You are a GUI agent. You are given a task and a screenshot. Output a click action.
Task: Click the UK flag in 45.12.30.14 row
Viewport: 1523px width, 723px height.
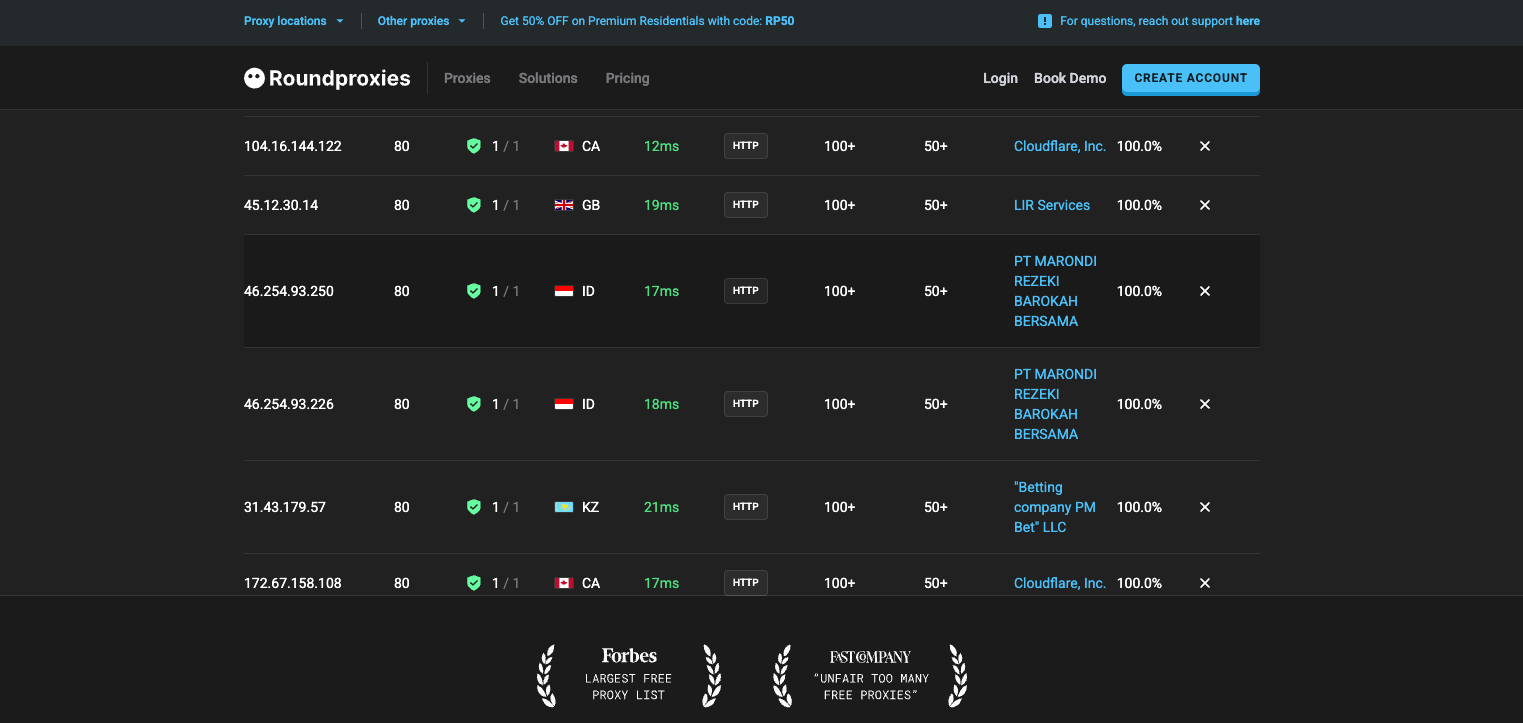(564, 205)
